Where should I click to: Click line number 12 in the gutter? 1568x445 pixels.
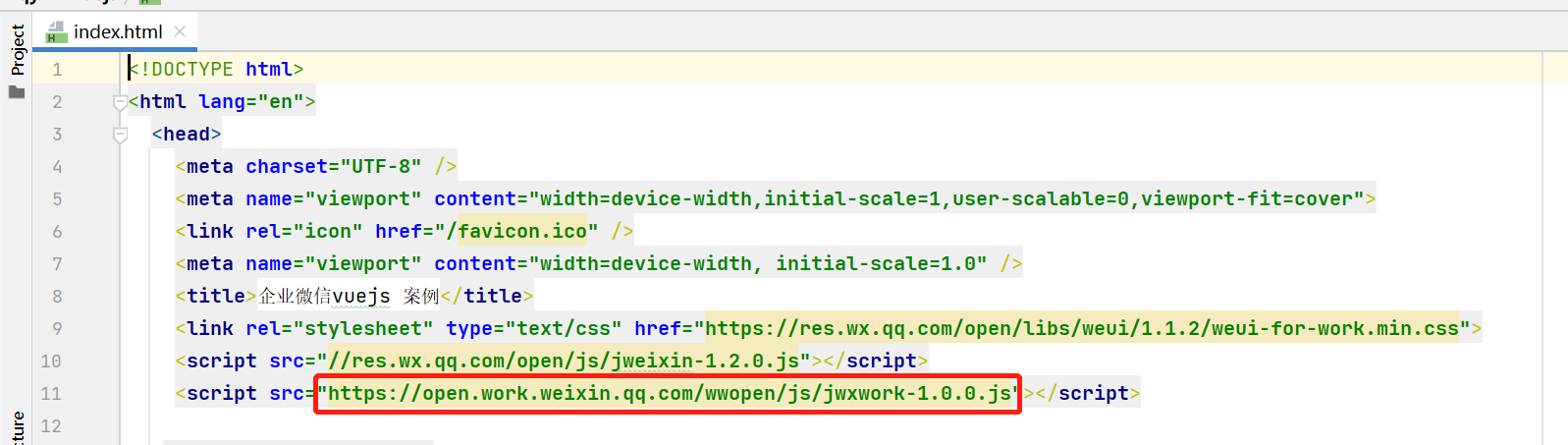click(x=51, y=426)
